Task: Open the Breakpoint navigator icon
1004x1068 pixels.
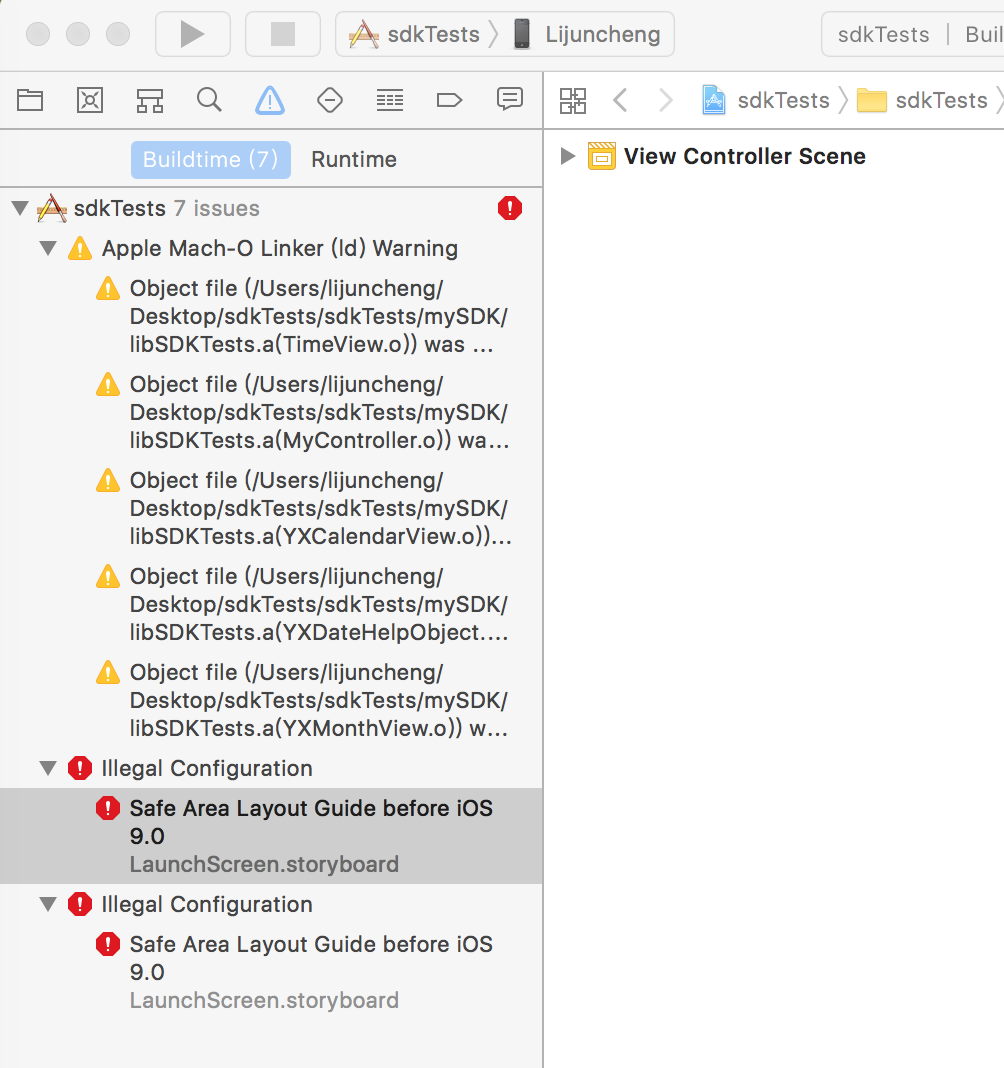Action: pyautogui.click(x=450, y=101)
